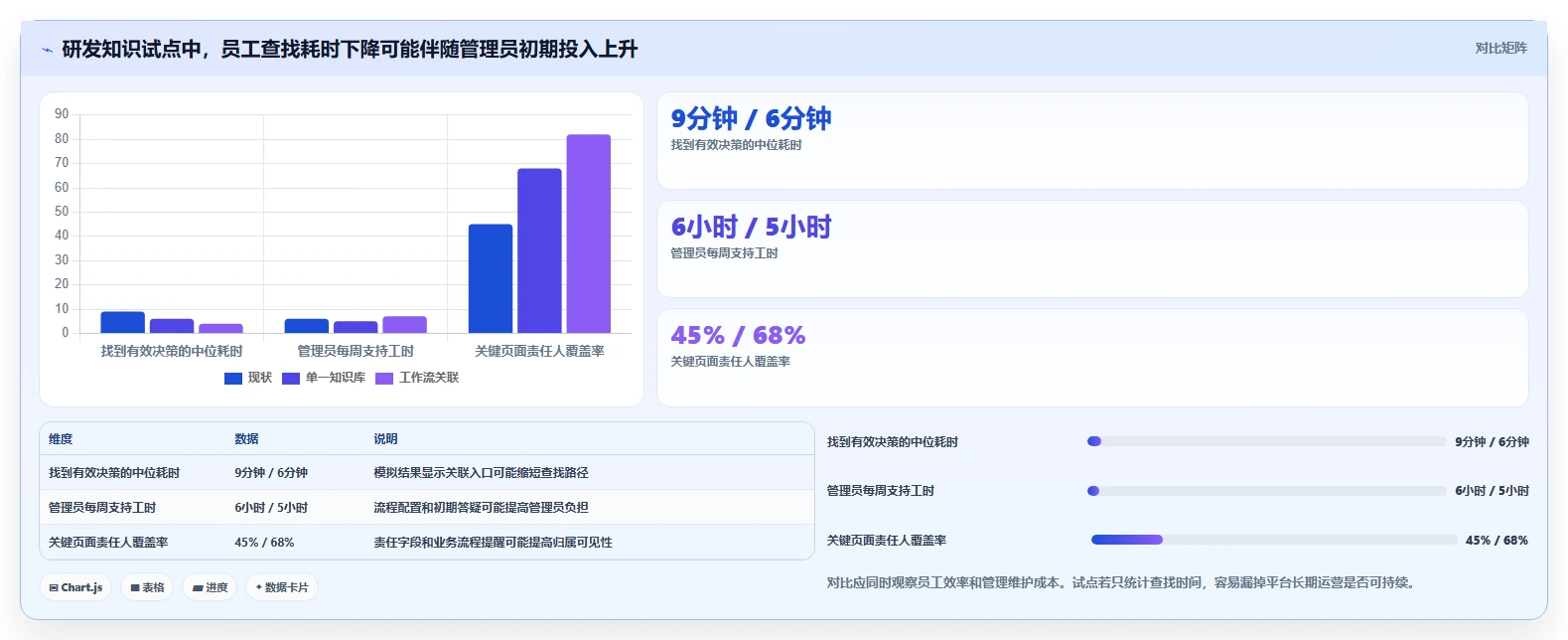Click the icon inside the 进度 chip

(x=198, y=587)
